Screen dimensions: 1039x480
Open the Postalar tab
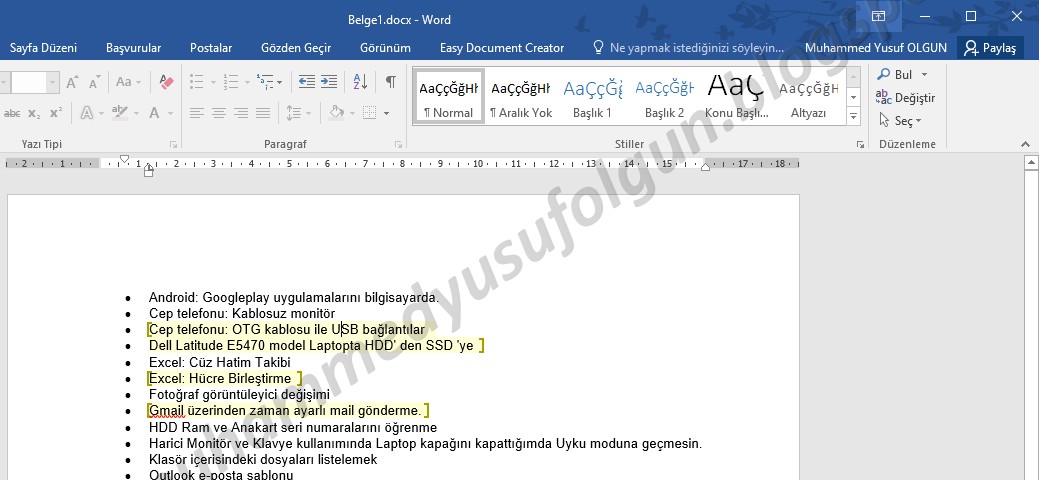[211, 48]
